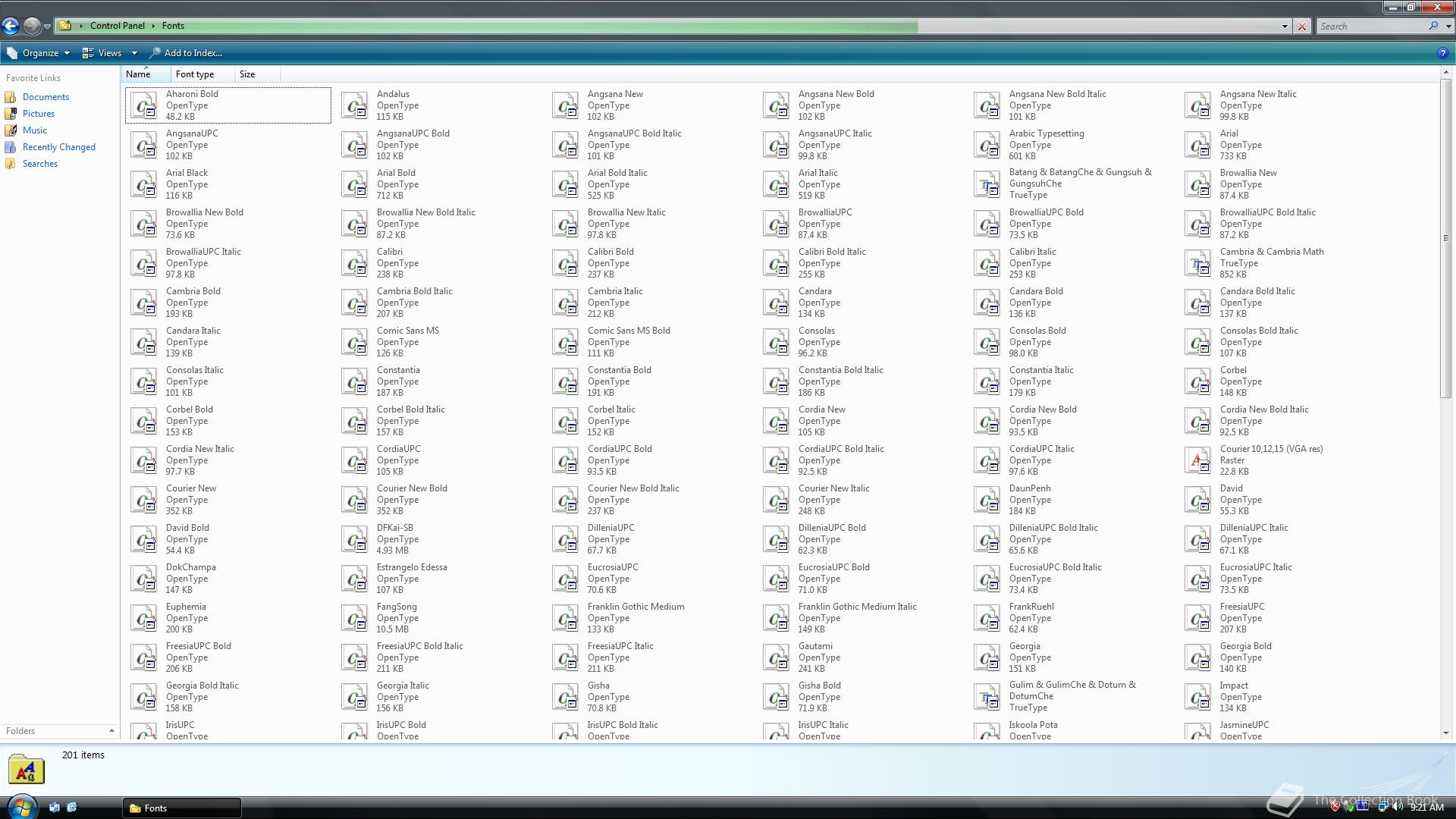Click the volume icon in system tray

click(1398, 807)
